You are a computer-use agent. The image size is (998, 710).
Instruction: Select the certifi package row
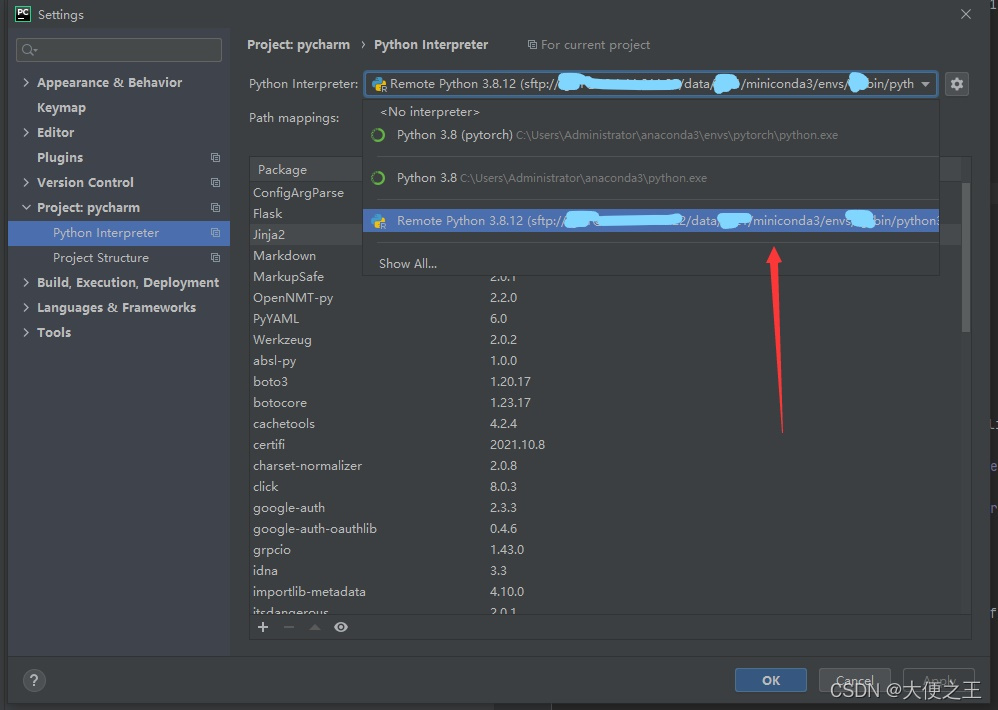pyautogui.click(x=605, y=445)
